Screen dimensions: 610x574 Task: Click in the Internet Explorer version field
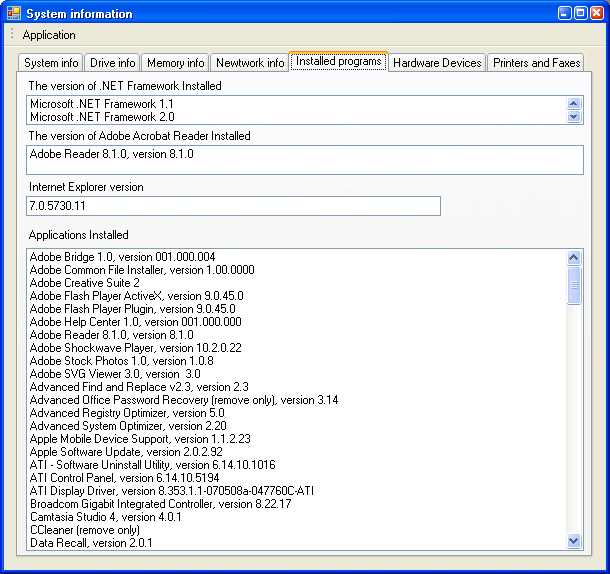(233, 206)
